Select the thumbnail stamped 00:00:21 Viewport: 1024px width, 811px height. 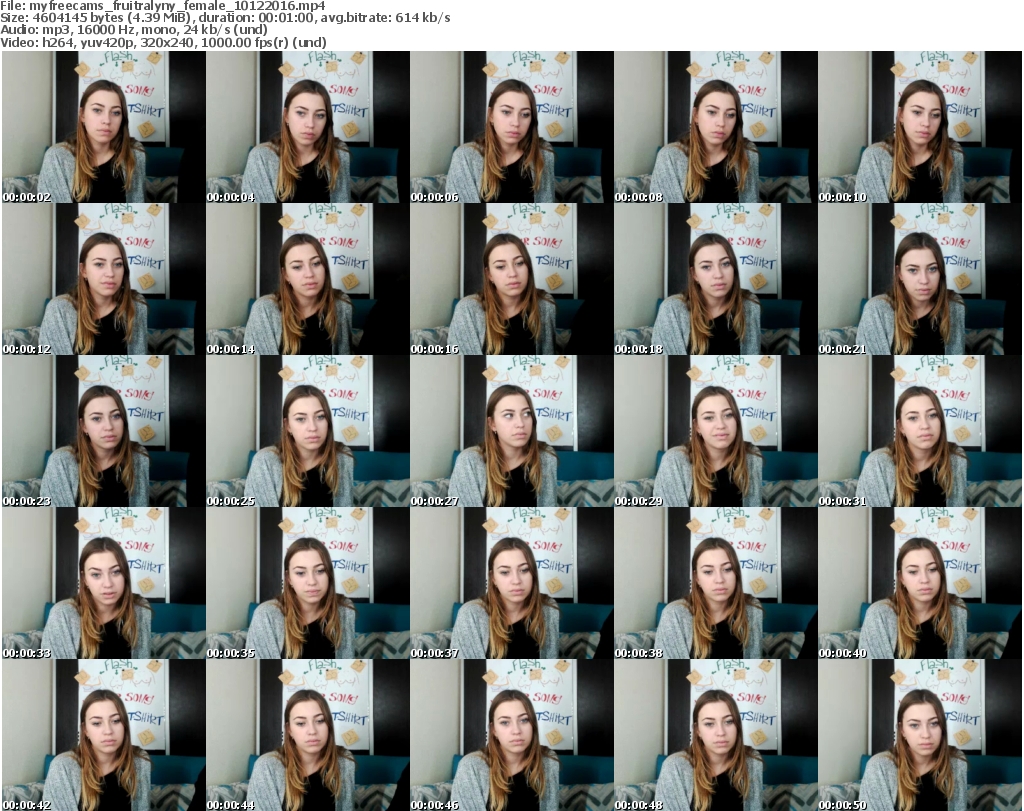click(x=920, y=279)
